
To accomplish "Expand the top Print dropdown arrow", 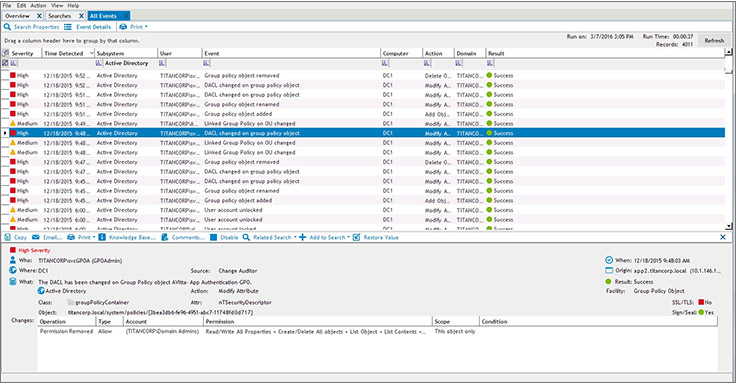I will [x=146, y=27].
